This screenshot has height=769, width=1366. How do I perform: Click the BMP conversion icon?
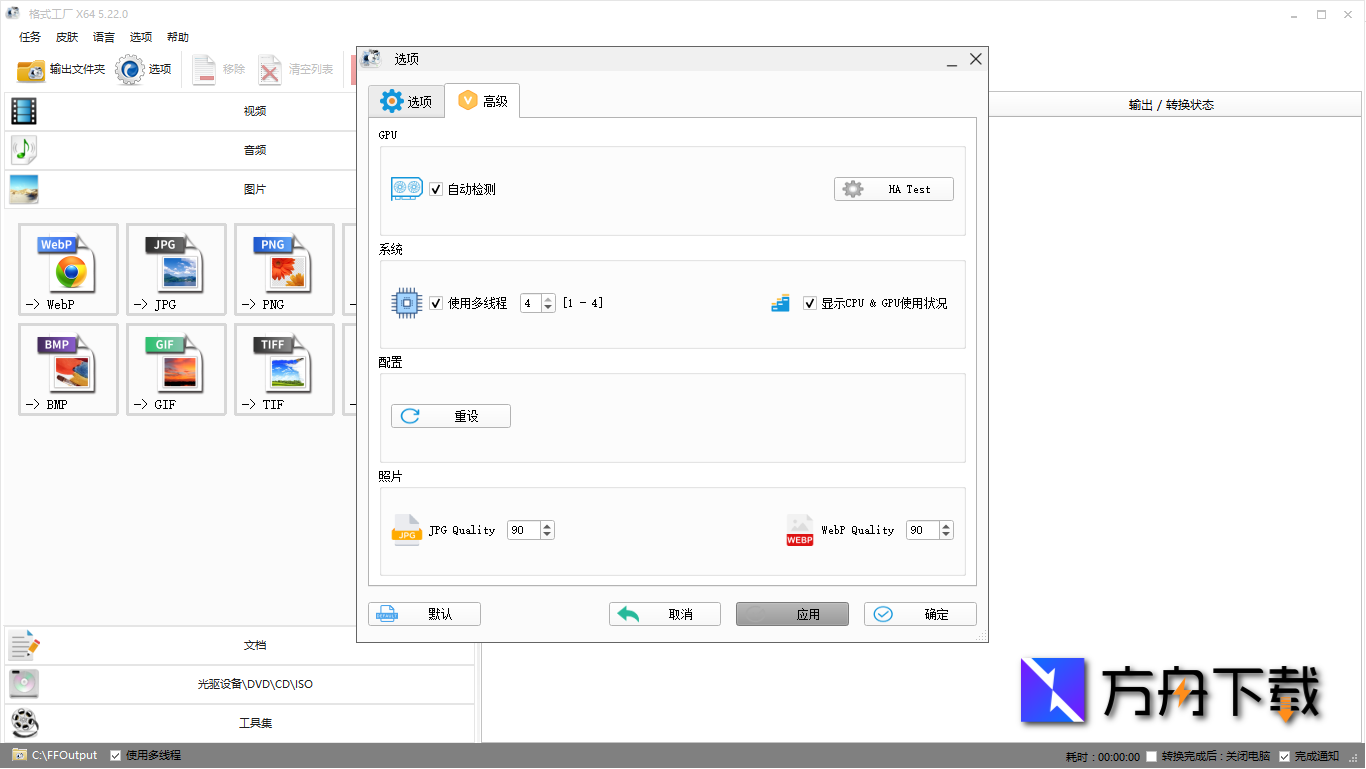pos(68,369)
